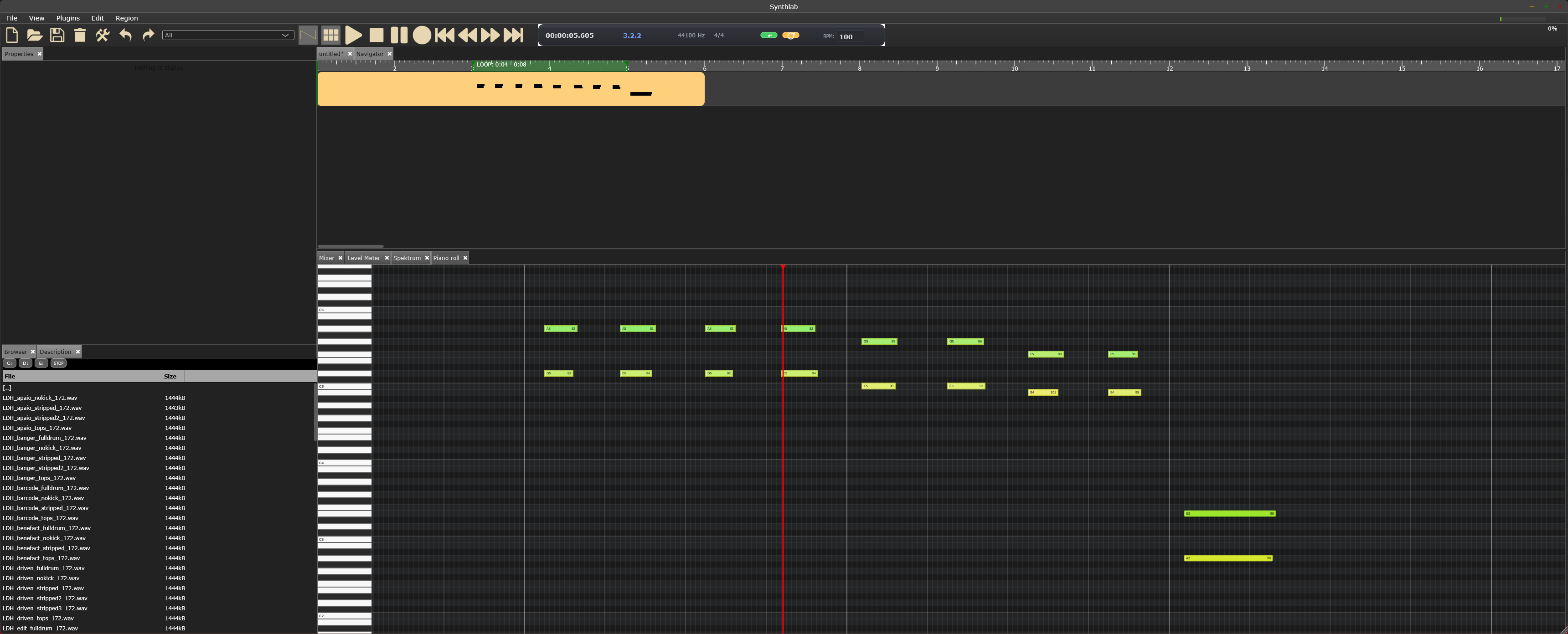Click the BPM value field

coord(850,36)
